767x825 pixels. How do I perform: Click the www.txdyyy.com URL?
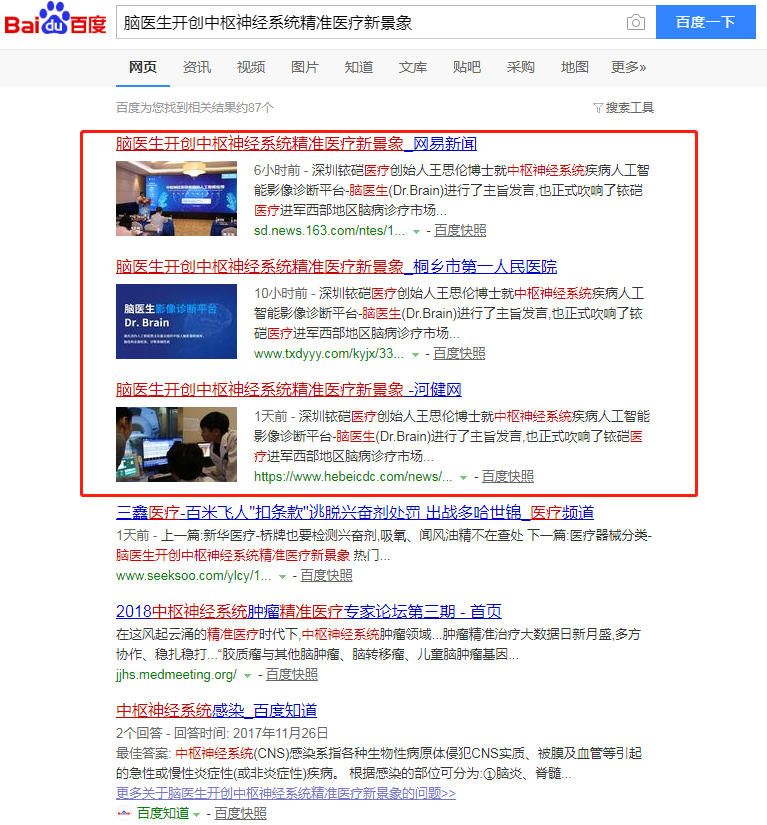point(329,354)
